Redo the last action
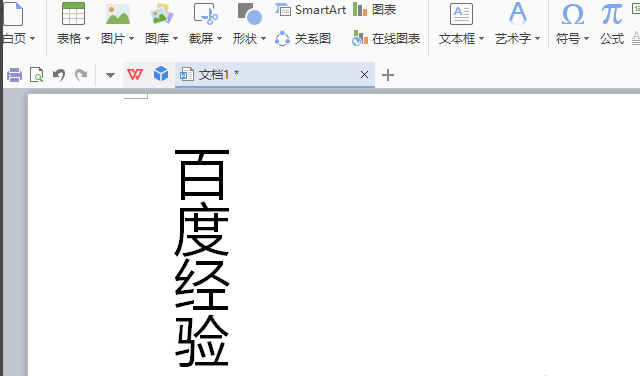 (x=81, y=75)
